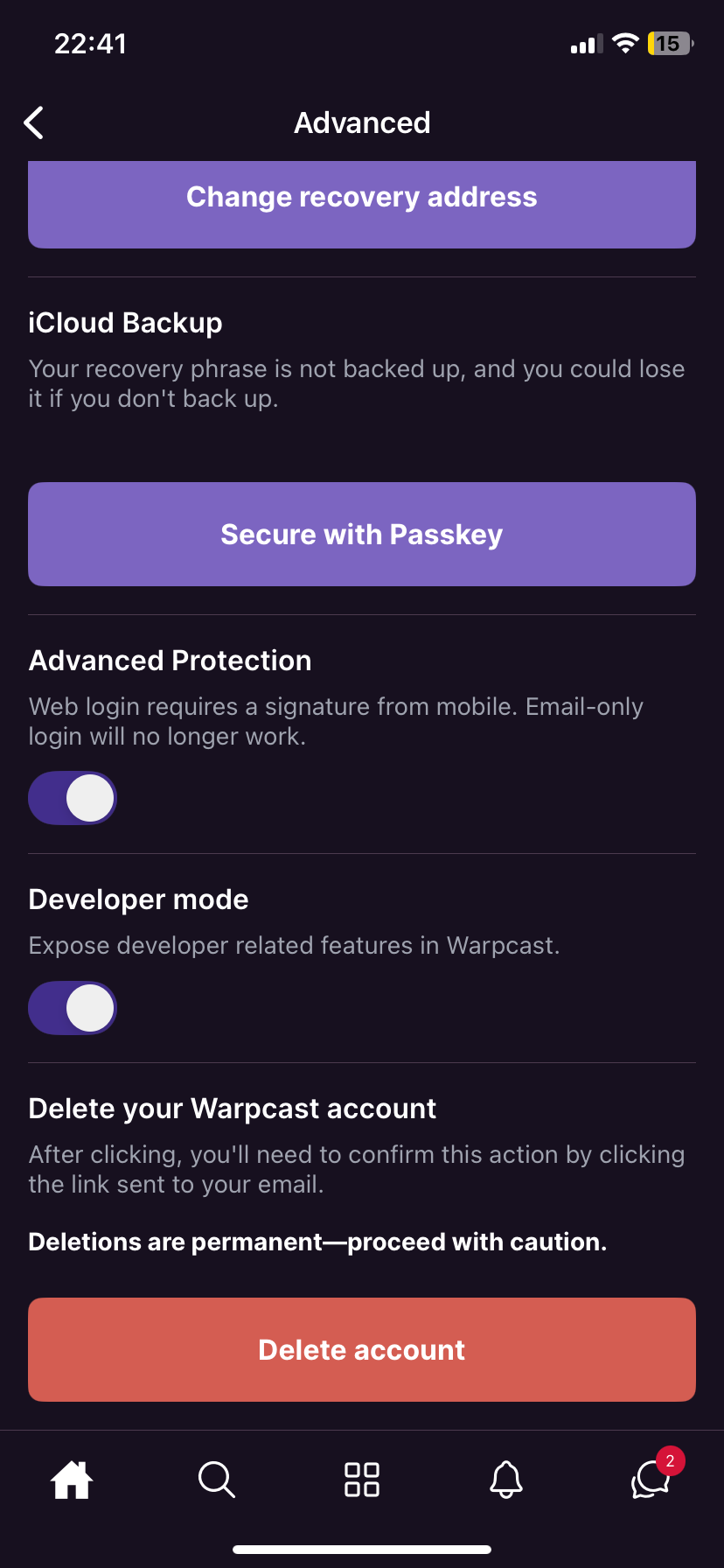Disable the Advanced Protection toggle
The image size is (724, 1568).
[73, 797]
